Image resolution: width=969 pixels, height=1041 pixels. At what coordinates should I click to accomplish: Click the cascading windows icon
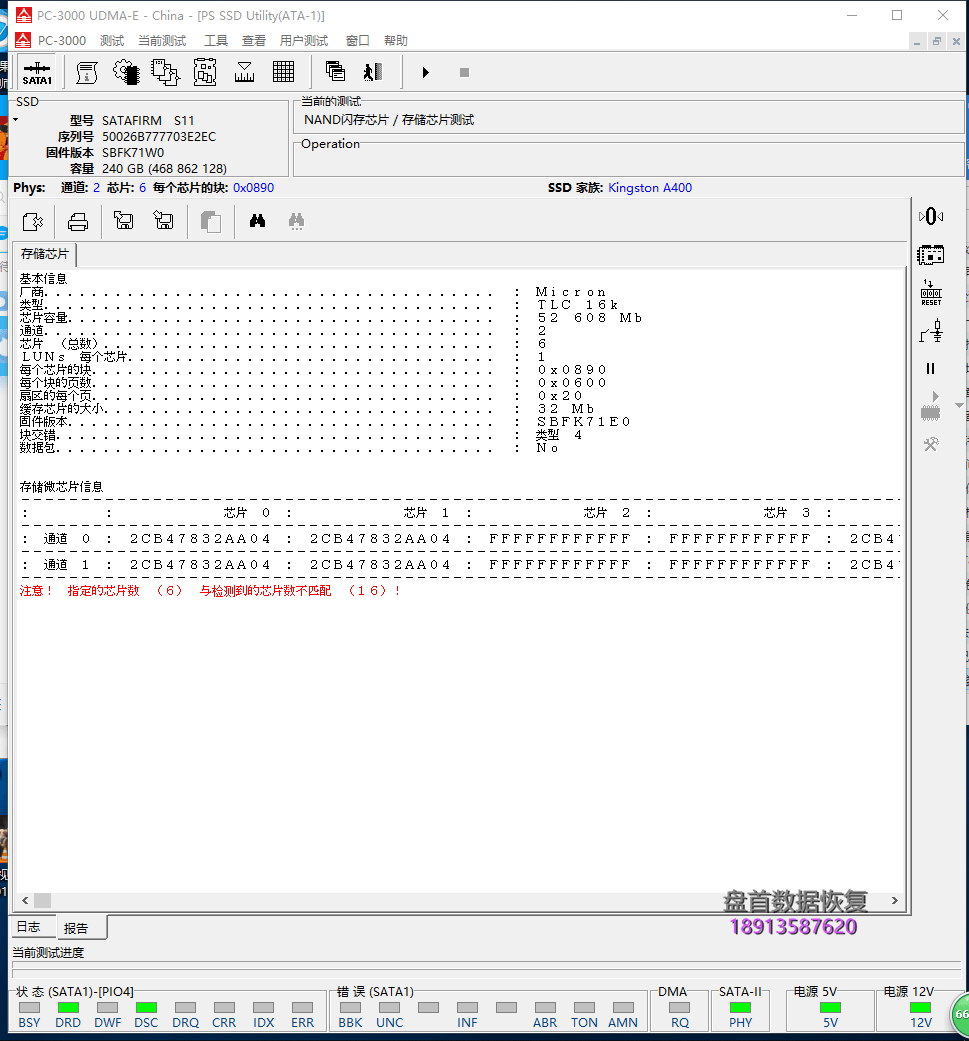tap(336, 71)
